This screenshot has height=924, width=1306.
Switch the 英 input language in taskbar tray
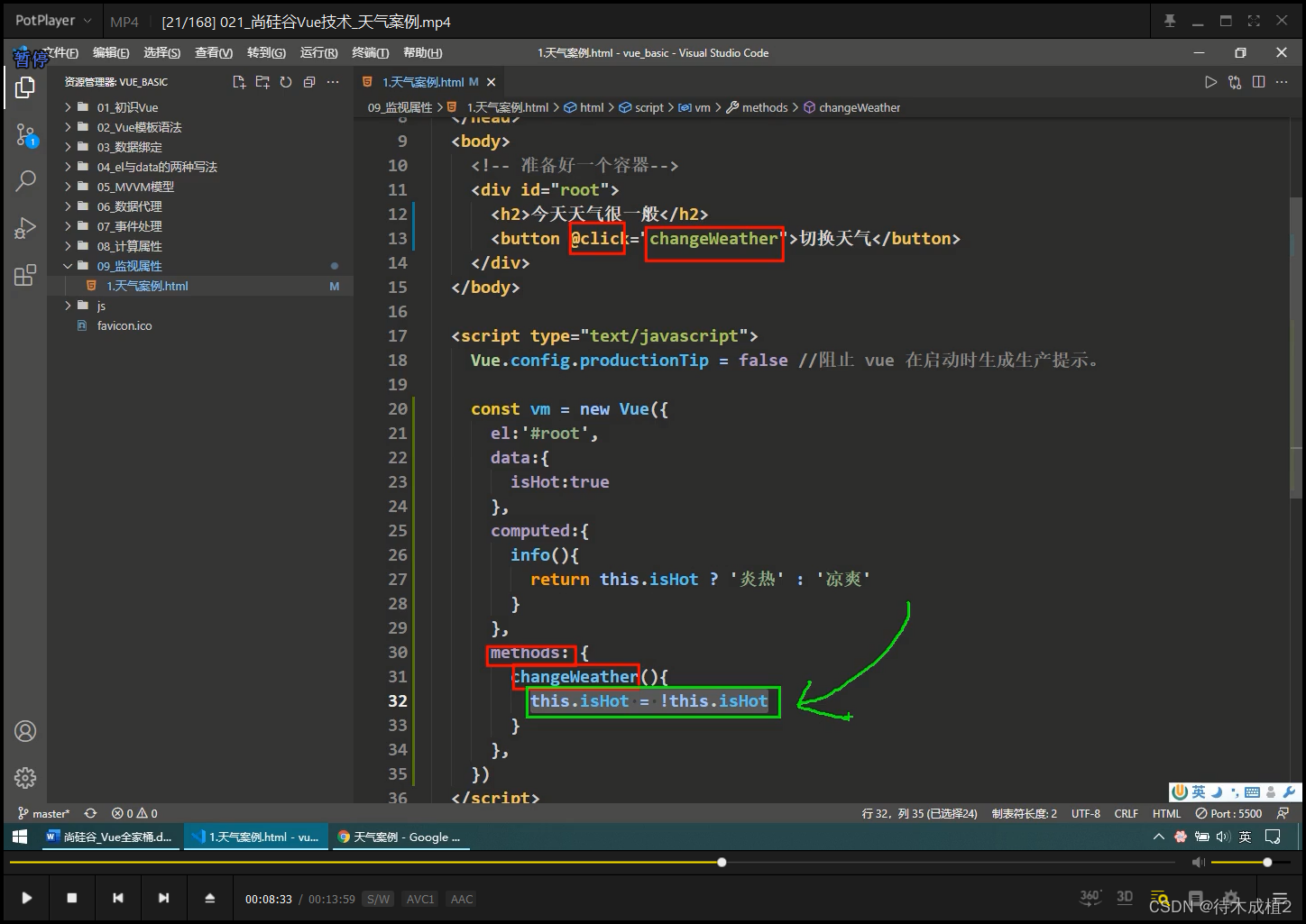tap(1245, 837)
